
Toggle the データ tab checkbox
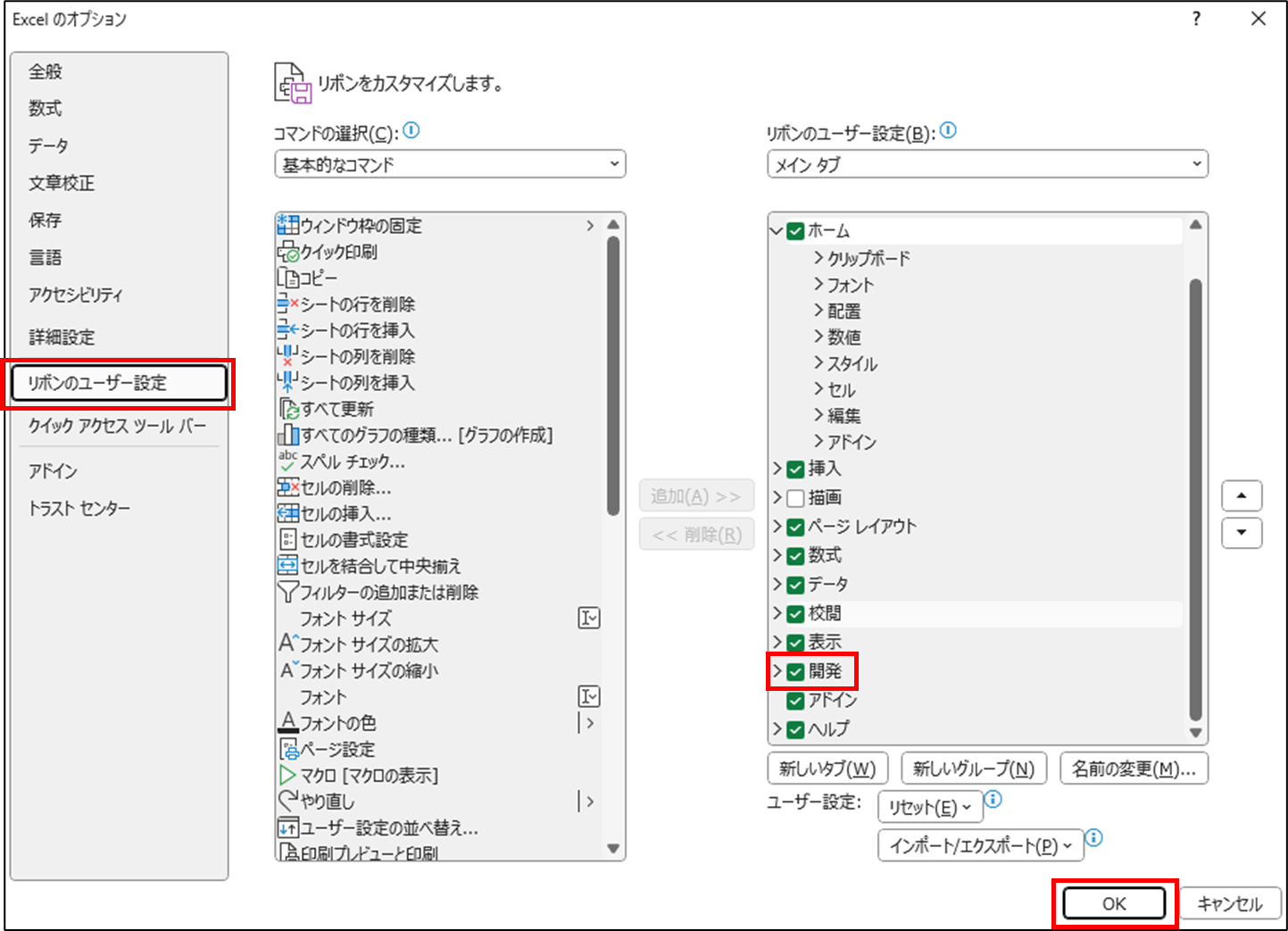tap(795, 585)
